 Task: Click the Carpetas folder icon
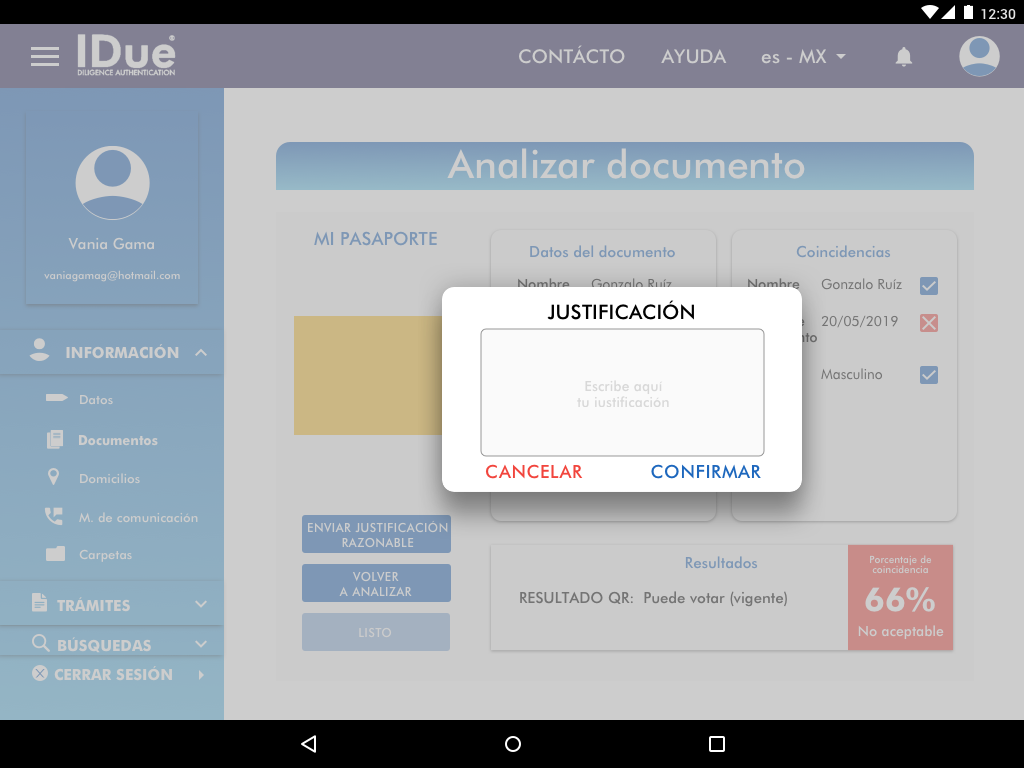tap(55, 554)
